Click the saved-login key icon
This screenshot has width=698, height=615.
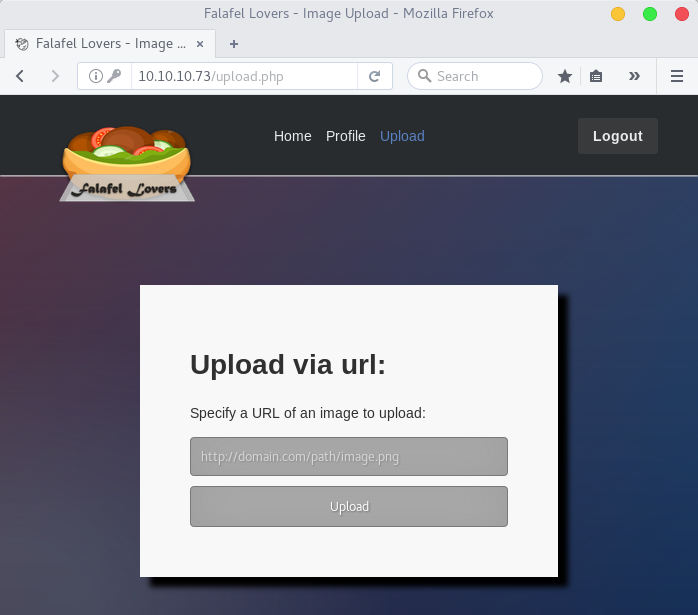click(x=114, y=76)
